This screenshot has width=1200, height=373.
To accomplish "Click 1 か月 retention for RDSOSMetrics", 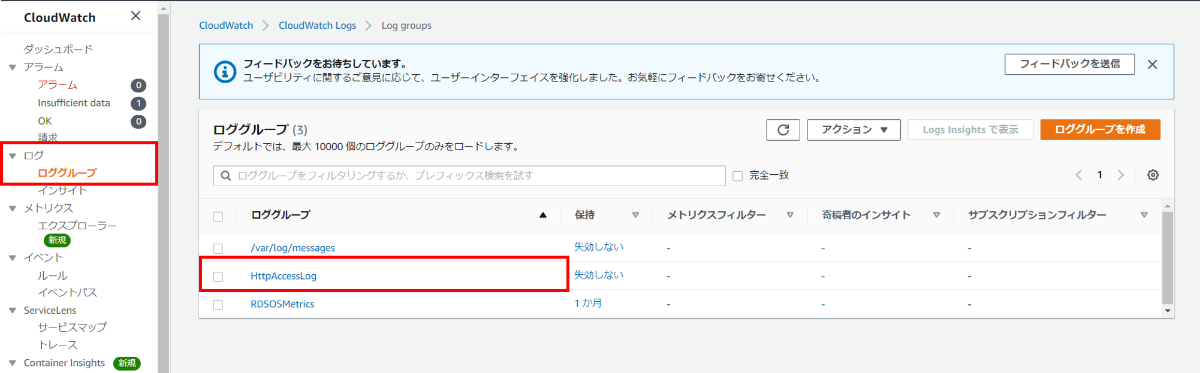I will pyautogui.click(x=588, y=304).
